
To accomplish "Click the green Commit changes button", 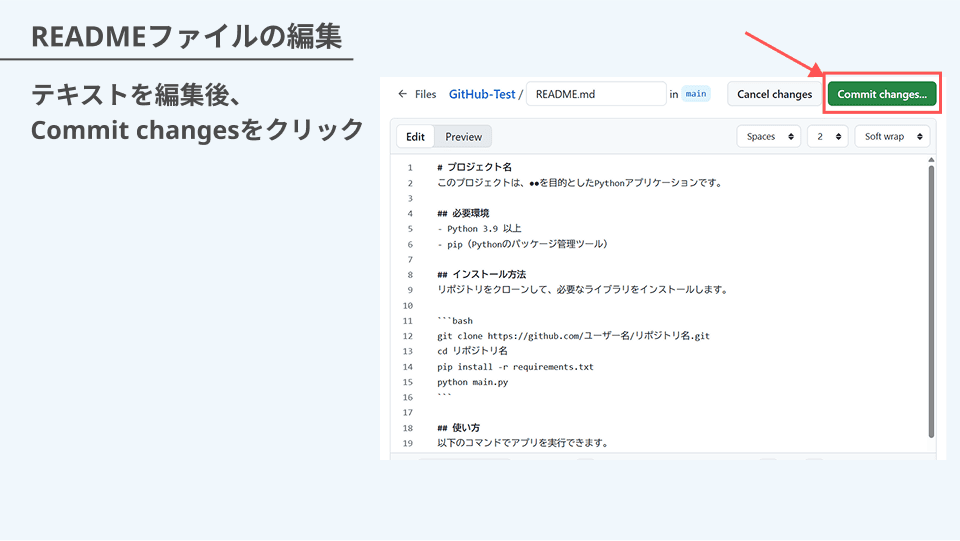I will [882, 94].
